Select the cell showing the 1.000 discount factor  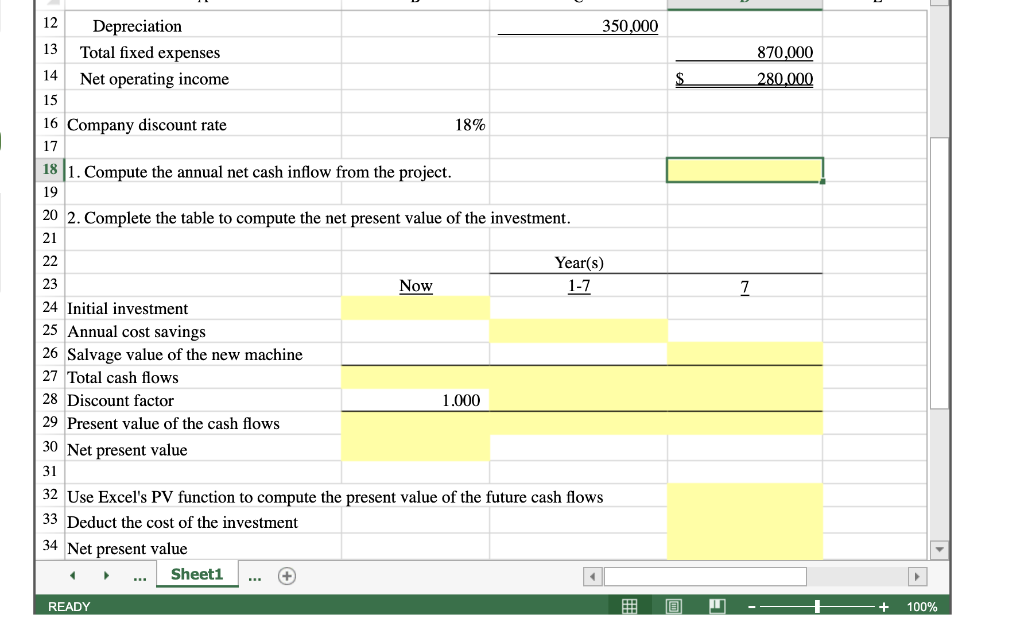point(416,400)
